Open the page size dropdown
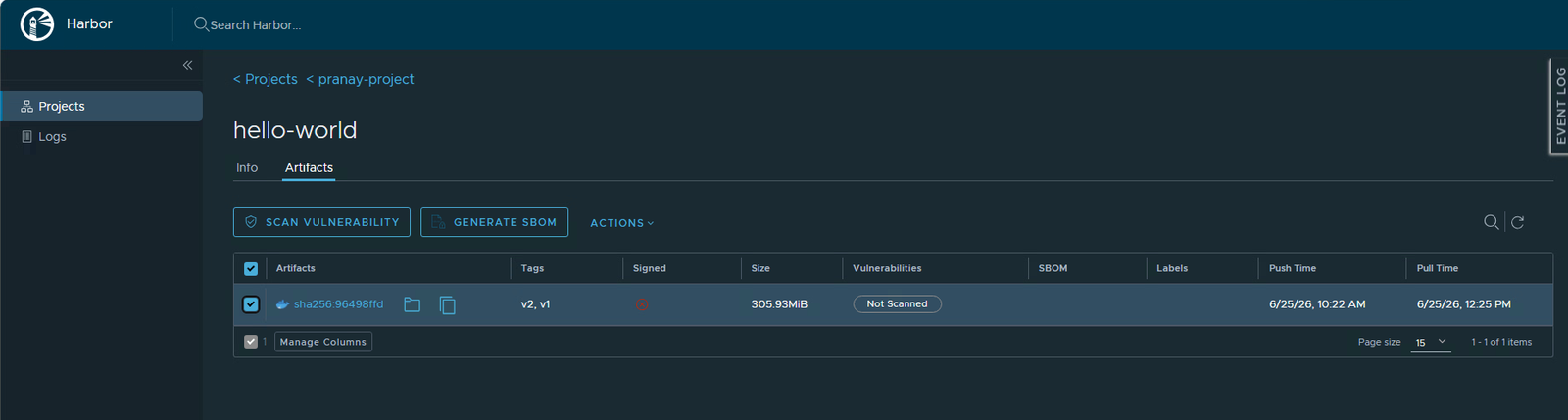The width and height of the screenshot is (1568, 420). tap(1431, 342)
